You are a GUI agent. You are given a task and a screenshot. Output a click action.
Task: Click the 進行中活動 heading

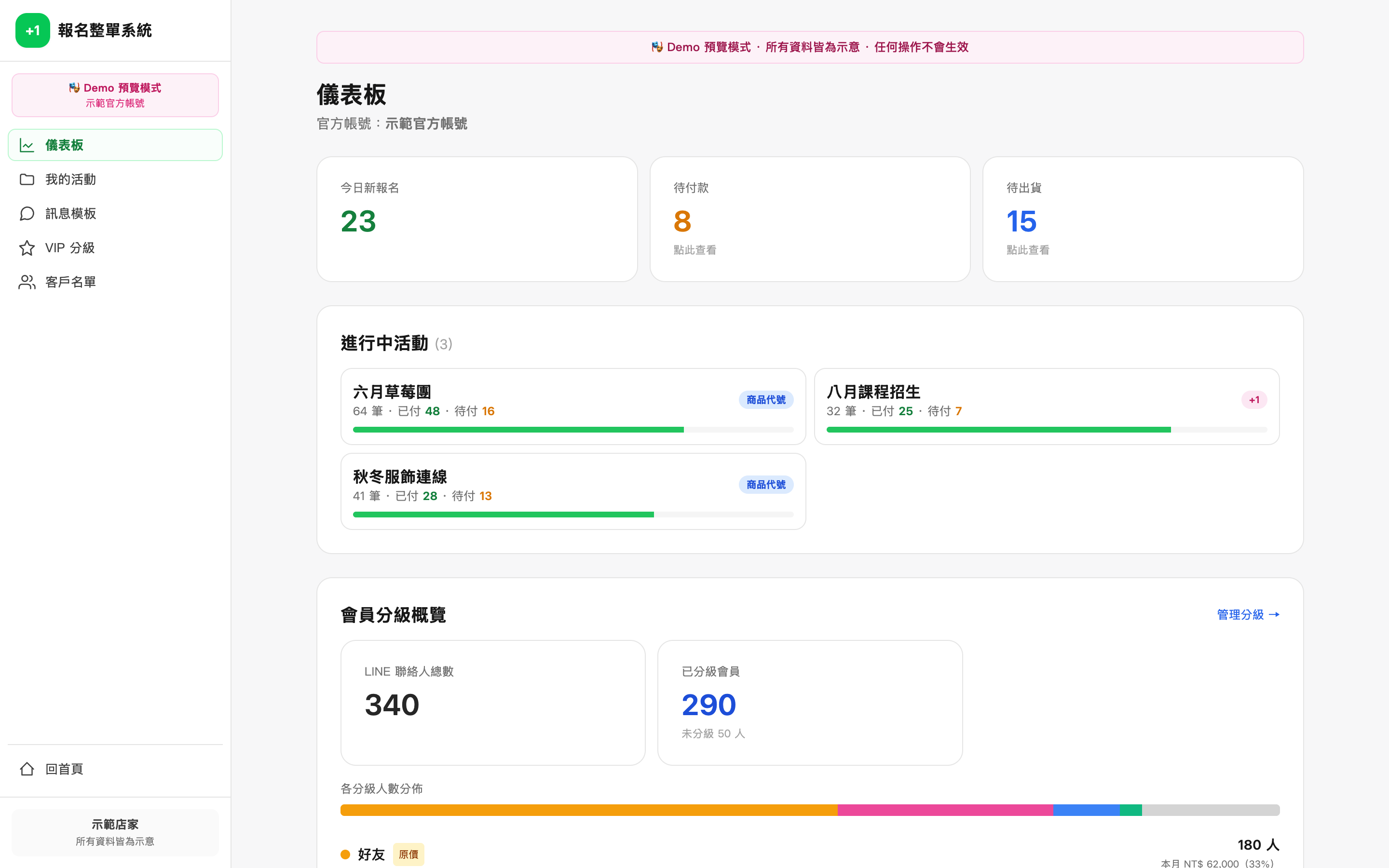384,343
